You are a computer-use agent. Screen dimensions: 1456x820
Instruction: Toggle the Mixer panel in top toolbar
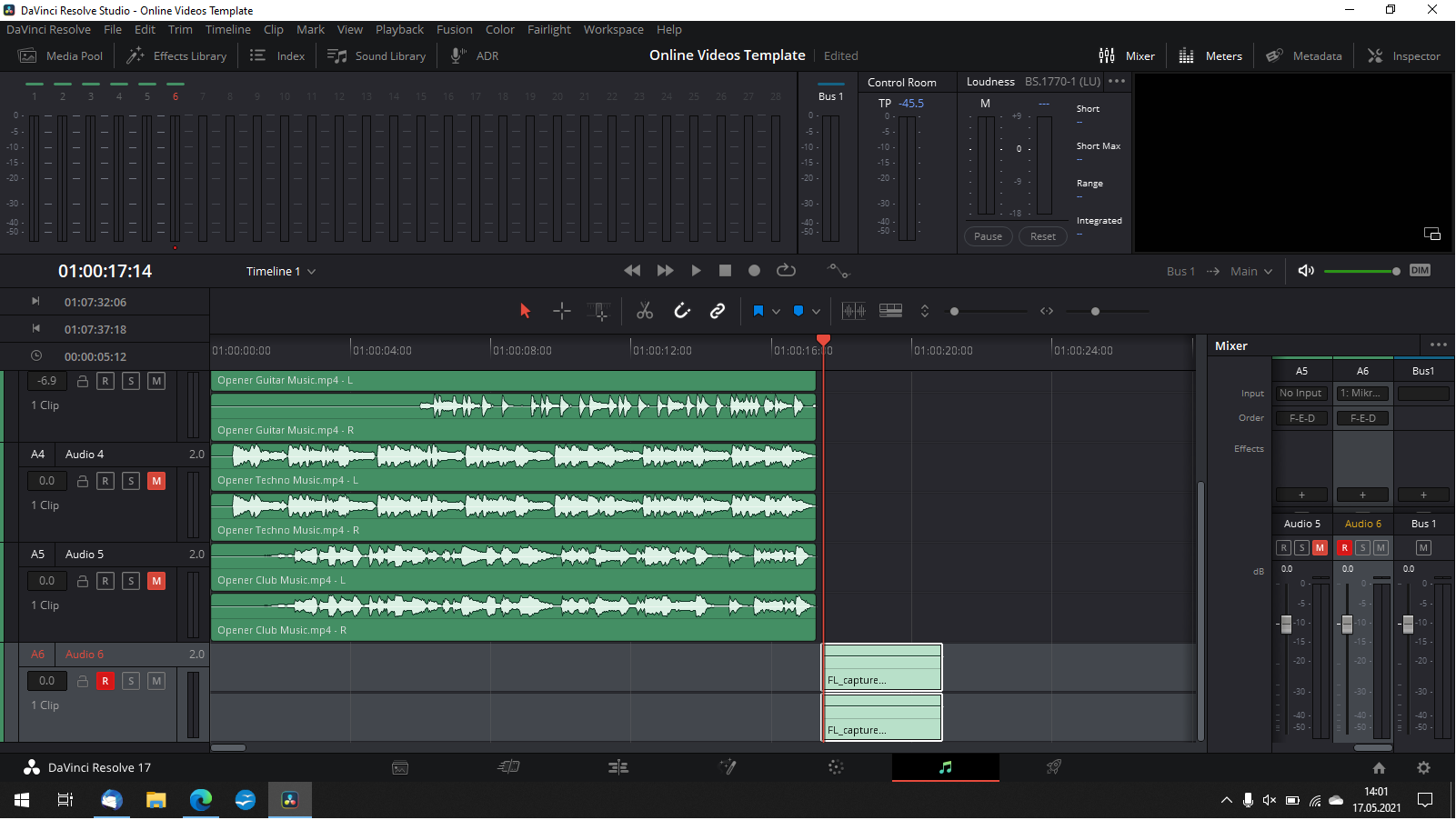[x=1127, y=56]
